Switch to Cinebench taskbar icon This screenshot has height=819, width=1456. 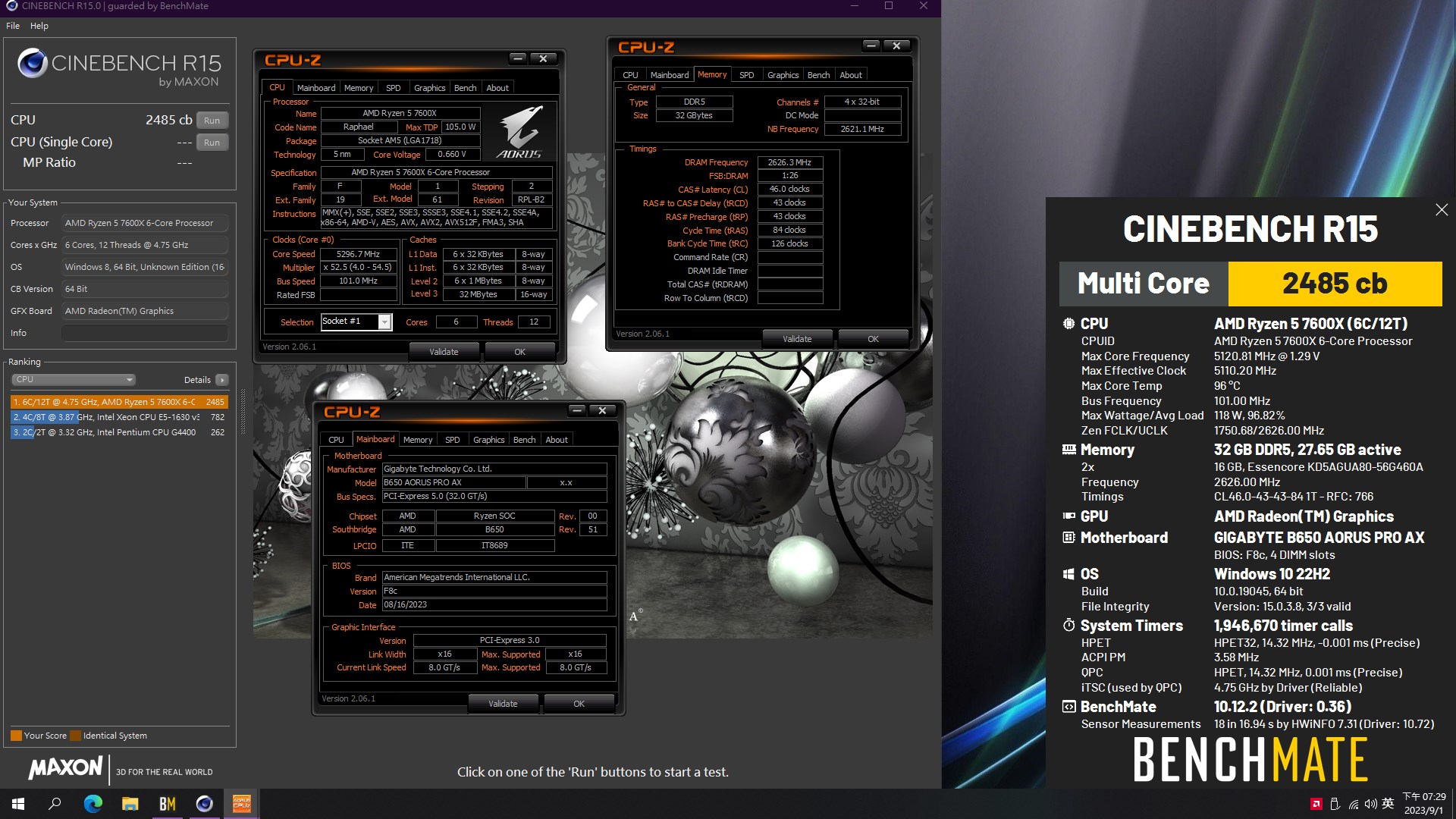point(204,804)
